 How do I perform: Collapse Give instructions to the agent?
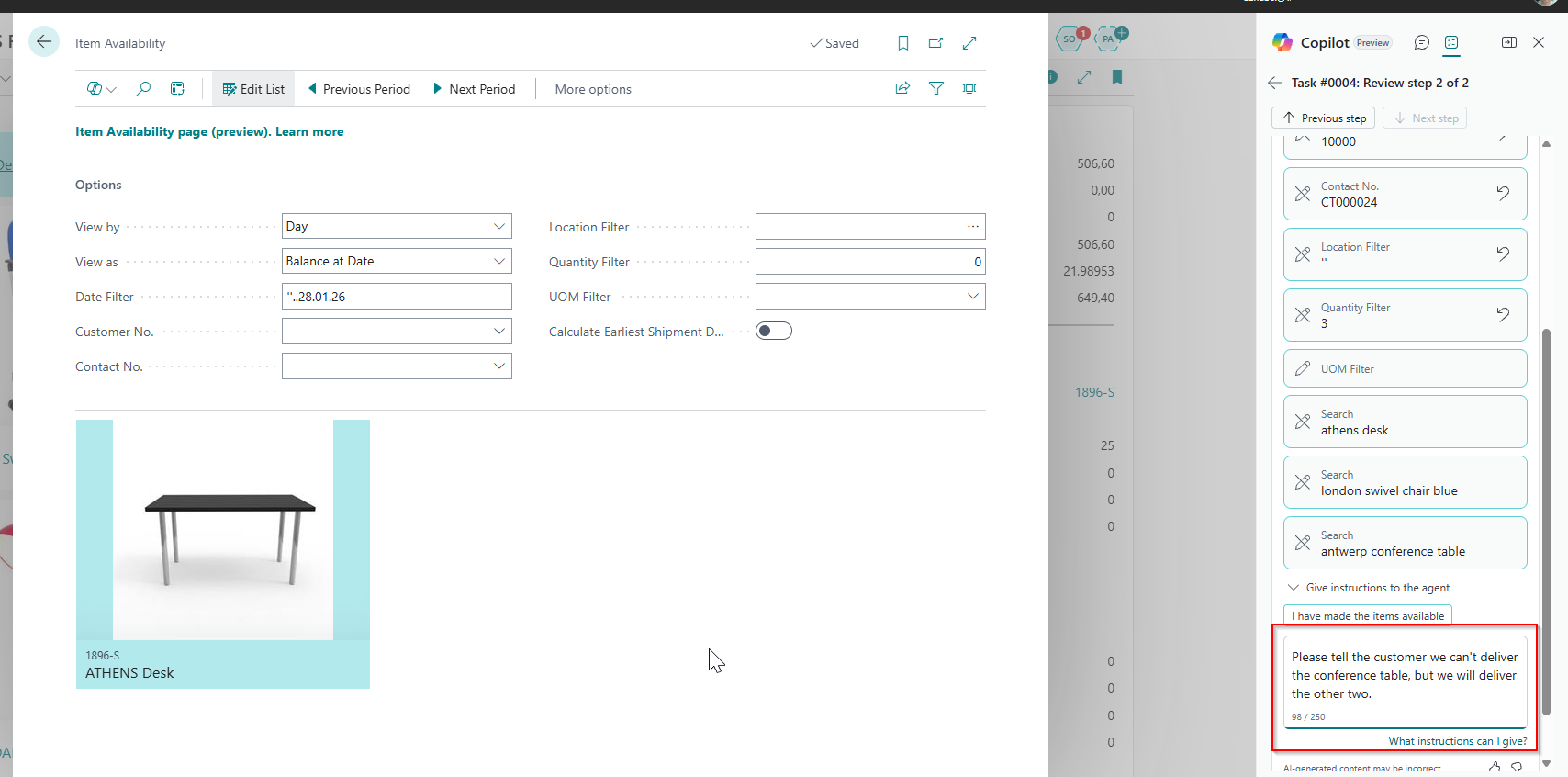click(x=1294, y=588)
